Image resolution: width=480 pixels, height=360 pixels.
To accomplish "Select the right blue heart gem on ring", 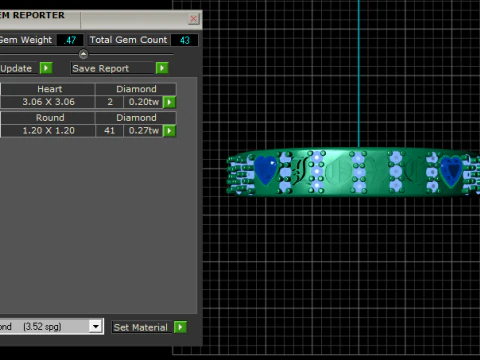I will click(451, 171).
